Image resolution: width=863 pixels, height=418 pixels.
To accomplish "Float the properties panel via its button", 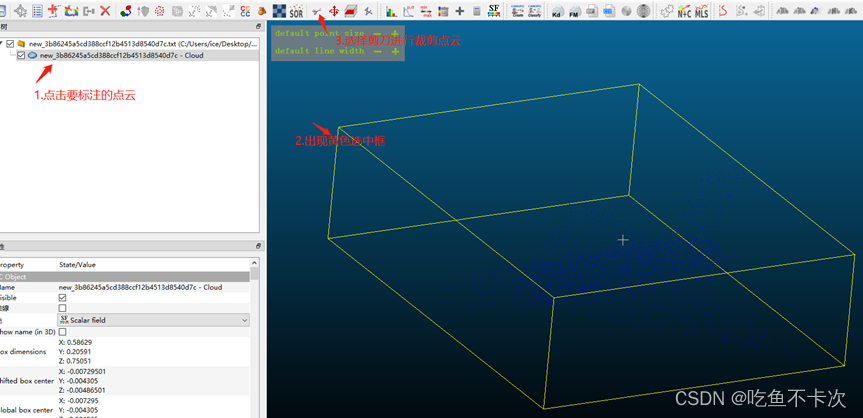I will (258, 246).
